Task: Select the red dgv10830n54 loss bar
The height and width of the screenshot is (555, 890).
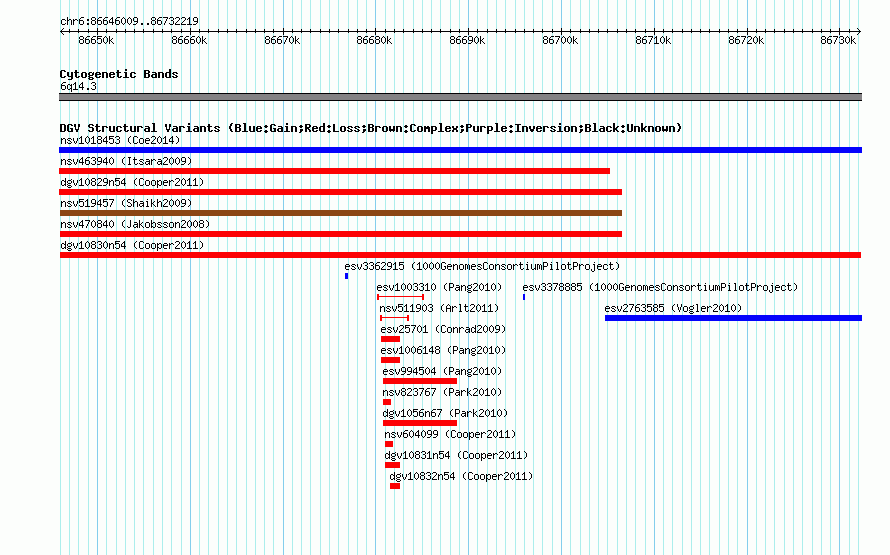Action: [460, 255]
